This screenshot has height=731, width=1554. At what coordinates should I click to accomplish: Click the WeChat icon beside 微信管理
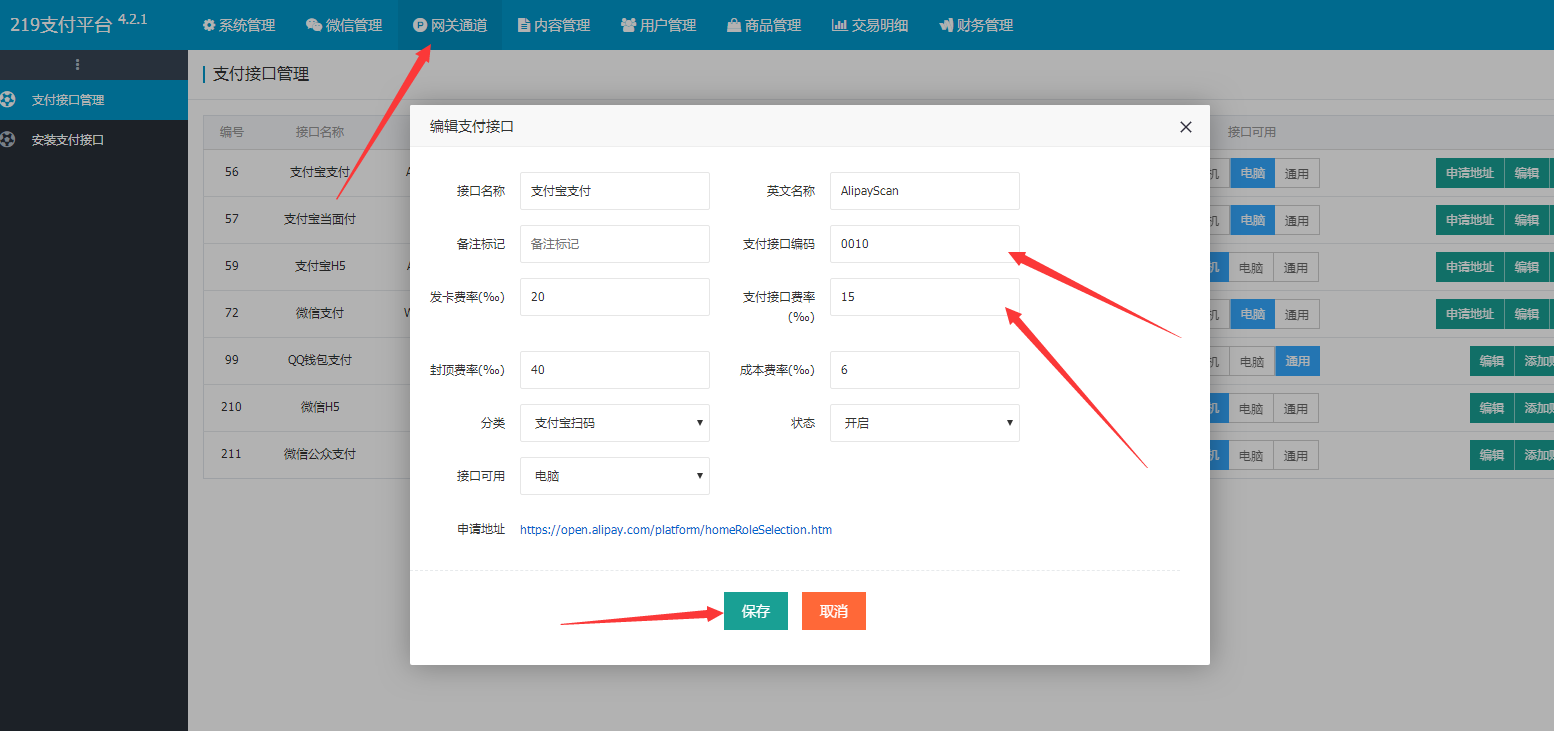pos(314,25)
